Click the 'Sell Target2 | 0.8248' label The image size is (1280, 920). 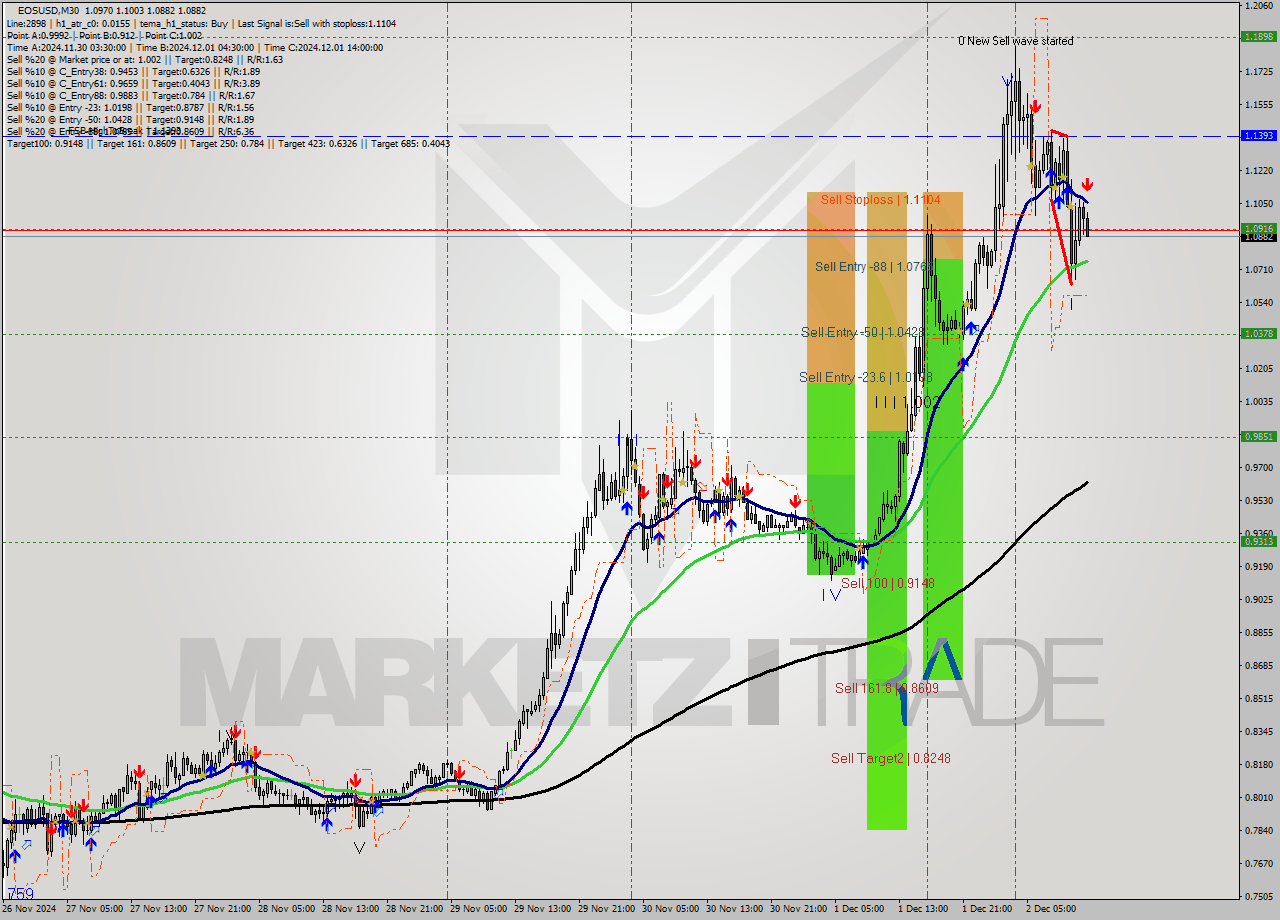click(x=890, y=758)
